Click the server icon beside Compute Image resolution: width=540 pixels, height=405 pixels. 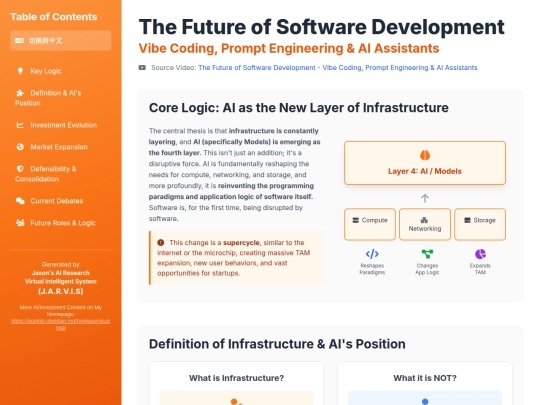(x=356, y=220)
